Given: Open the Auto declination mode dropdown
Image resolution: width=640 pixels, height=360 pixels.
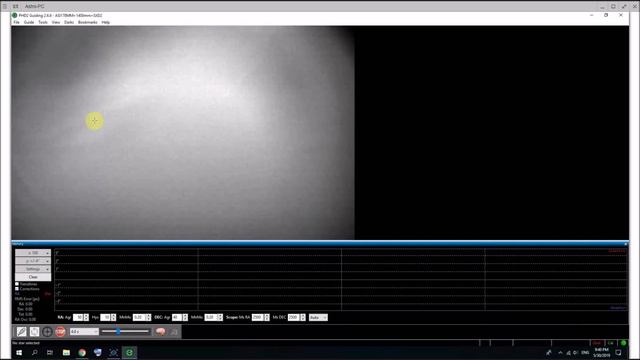Looking at the screenshot, I should [x=318, y=317].
